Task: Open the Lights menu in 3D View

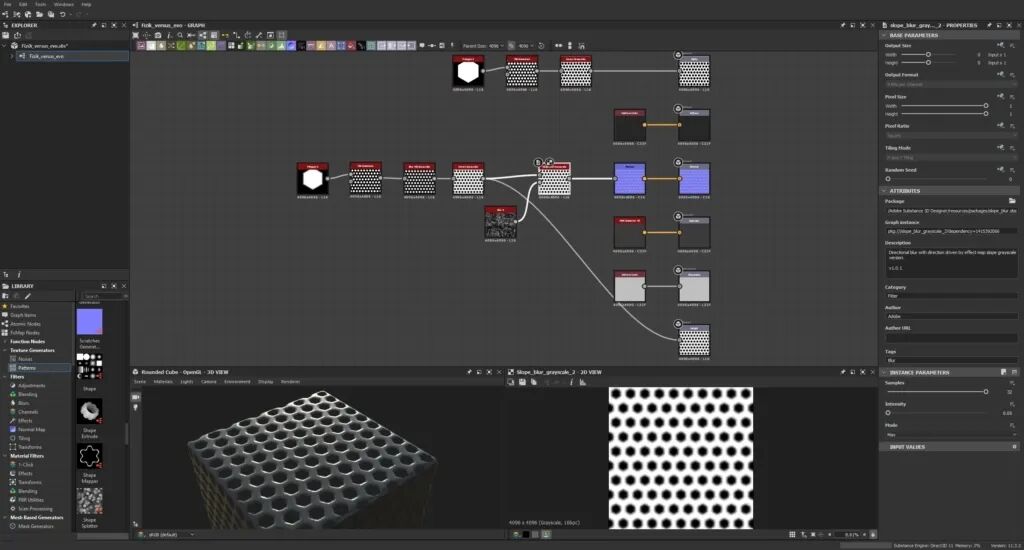Action: 187,381
